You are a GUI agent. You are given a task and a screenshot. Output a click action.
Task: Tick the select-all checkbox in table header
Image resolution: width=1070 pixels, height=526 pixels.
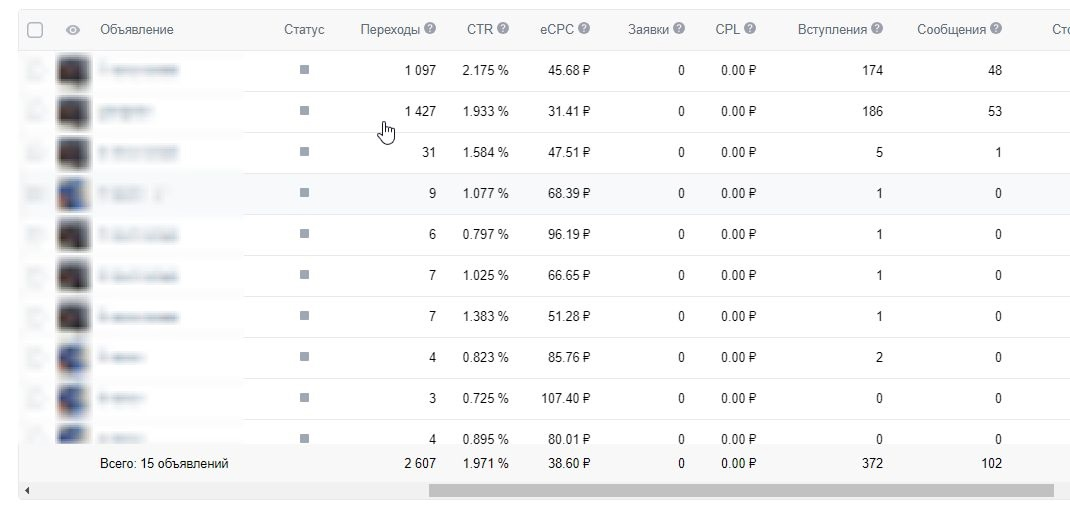tap(35, 30)
